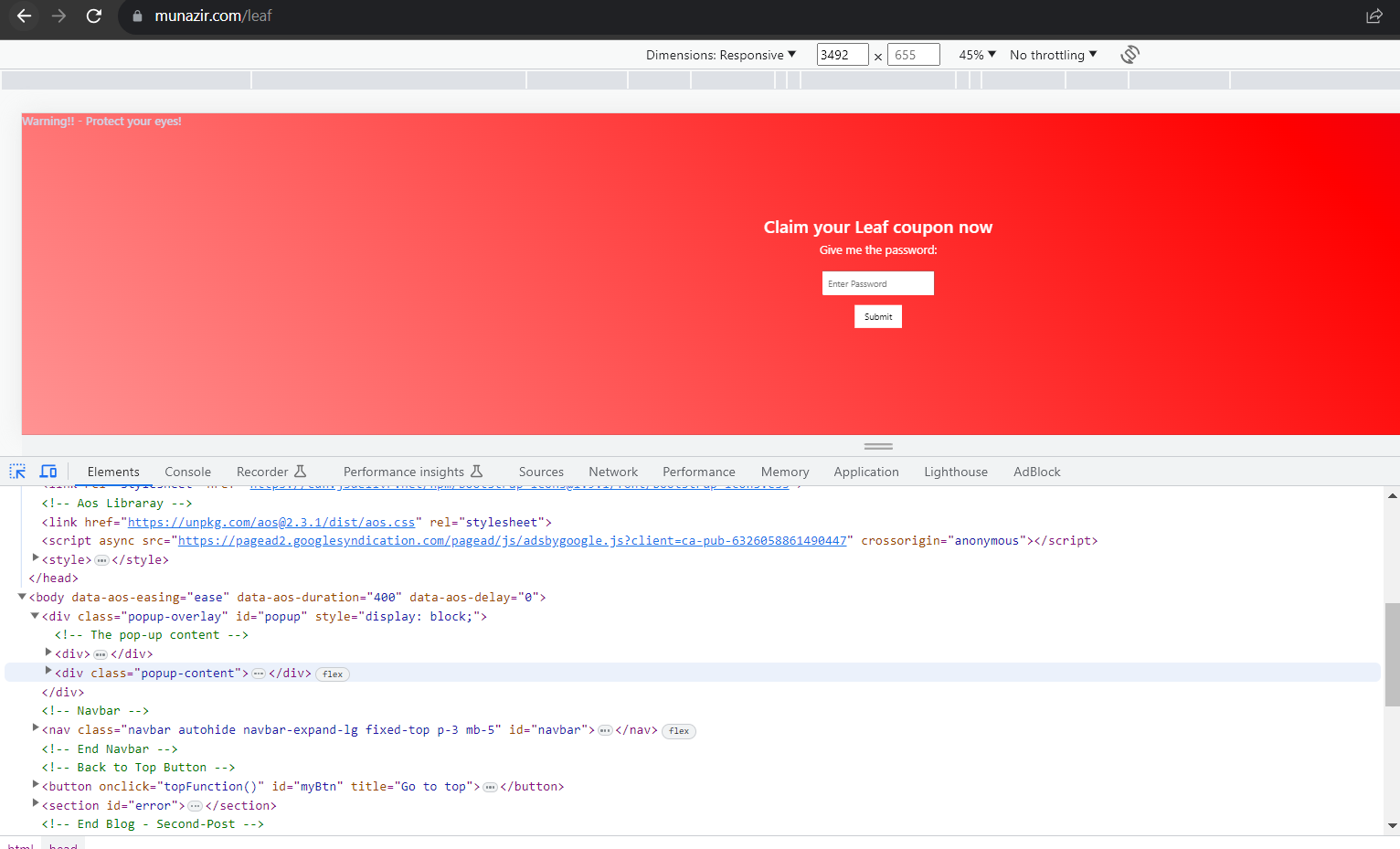Open the Dimensions Responsive dropdown

[722, 55]
